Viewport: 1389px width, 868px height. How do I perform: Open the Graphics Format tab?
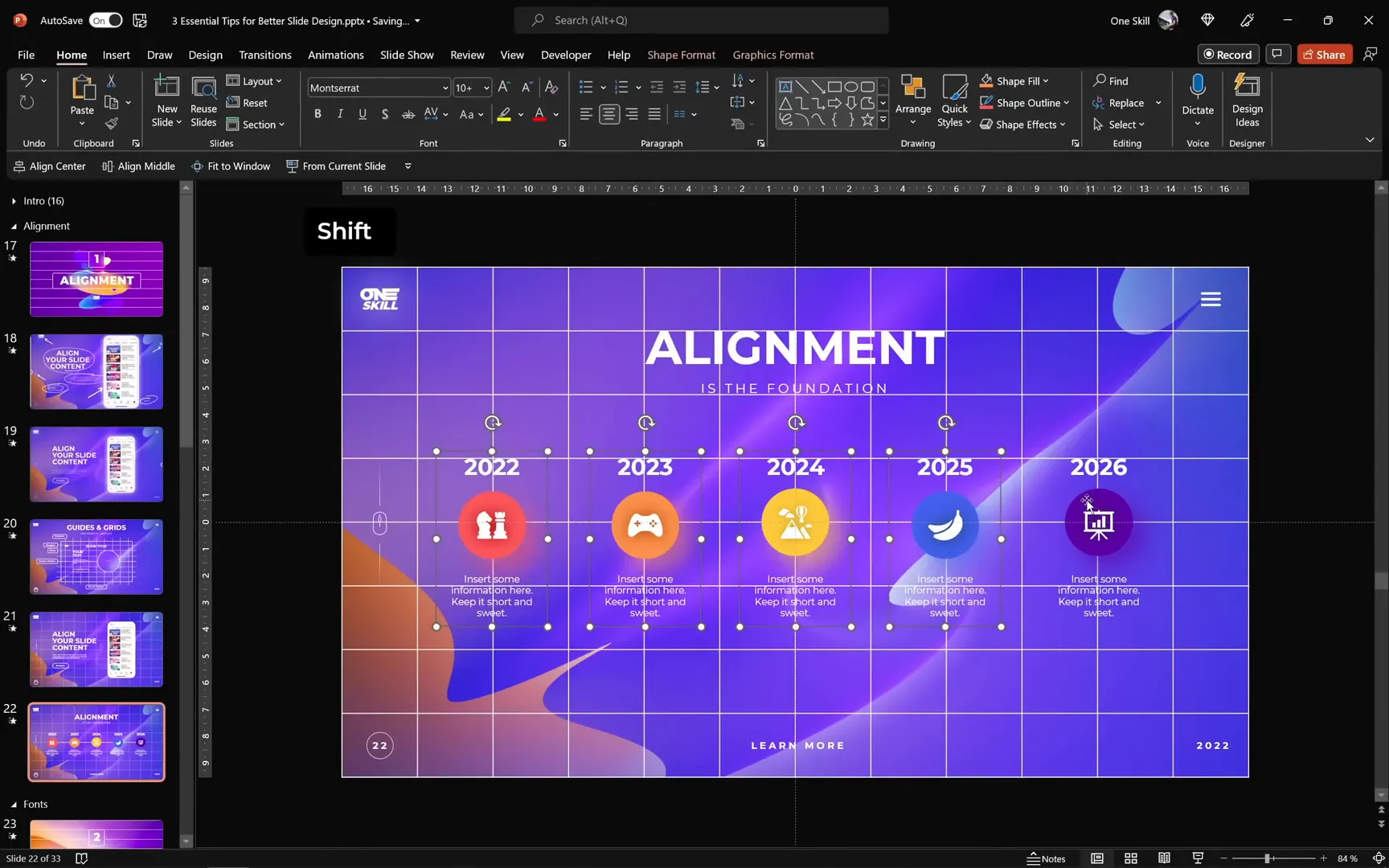pos(772,55)
